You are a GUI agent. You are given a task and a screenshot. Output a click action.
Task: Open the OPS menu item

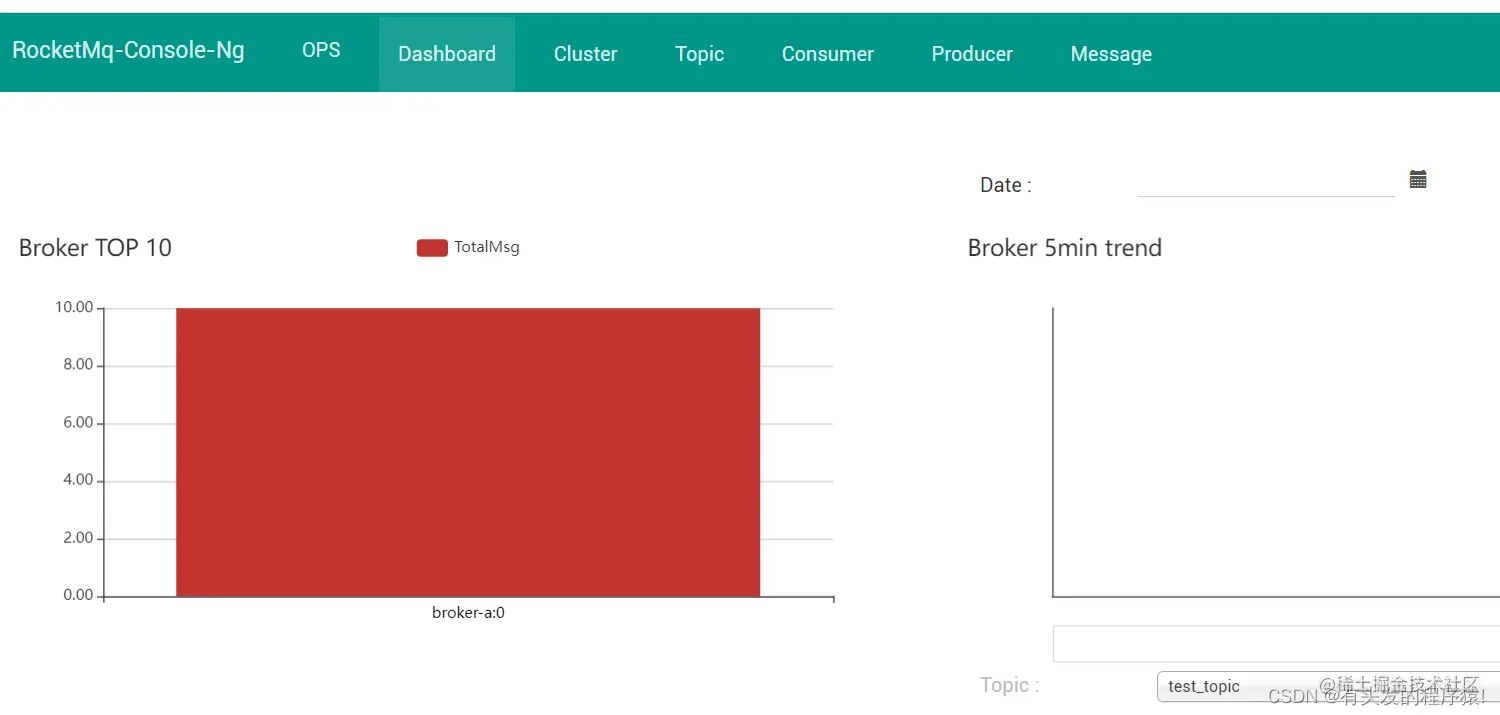click(321, 50)
